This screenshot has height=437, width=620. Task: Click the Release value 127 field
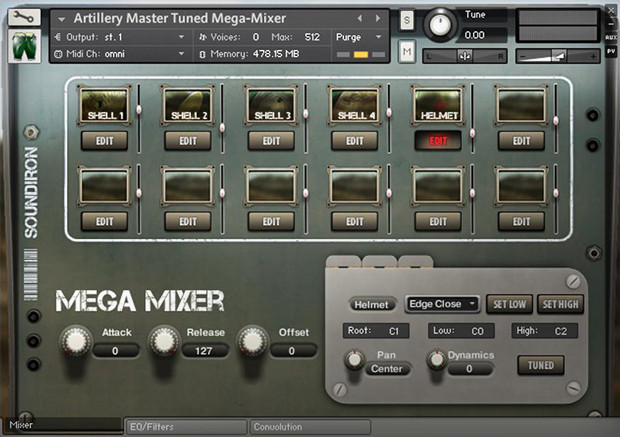205,351
